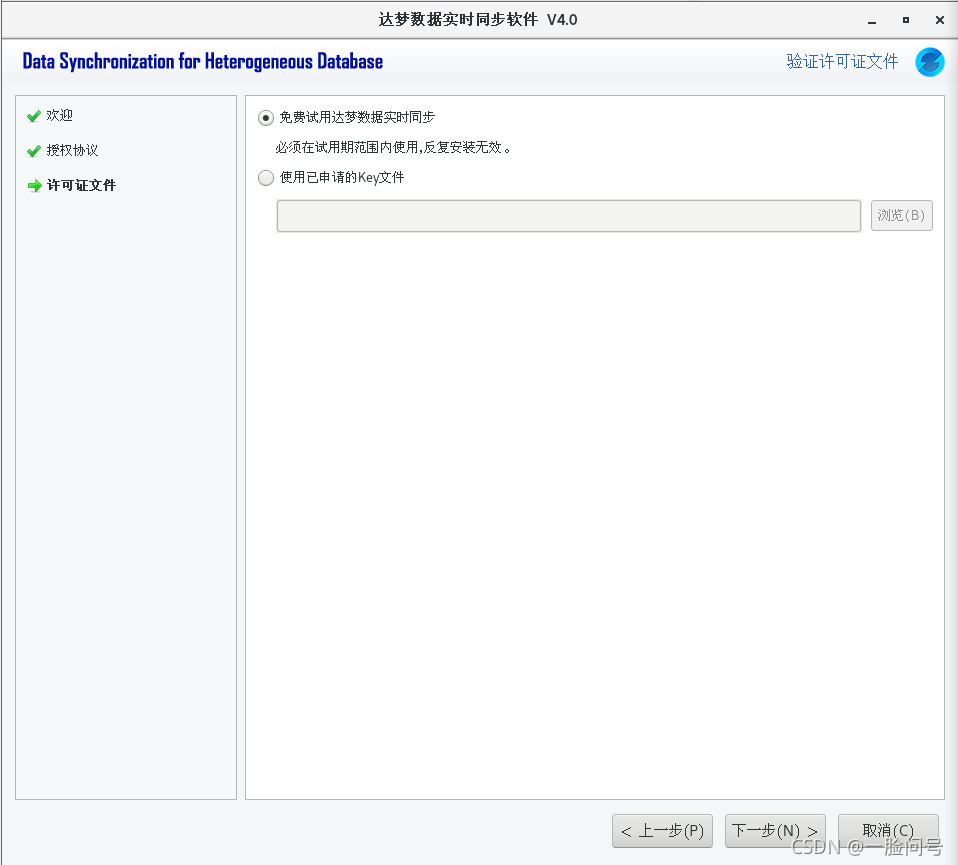
Task: Click the green checkmark beside 授权协议
Action: point(34,151)
